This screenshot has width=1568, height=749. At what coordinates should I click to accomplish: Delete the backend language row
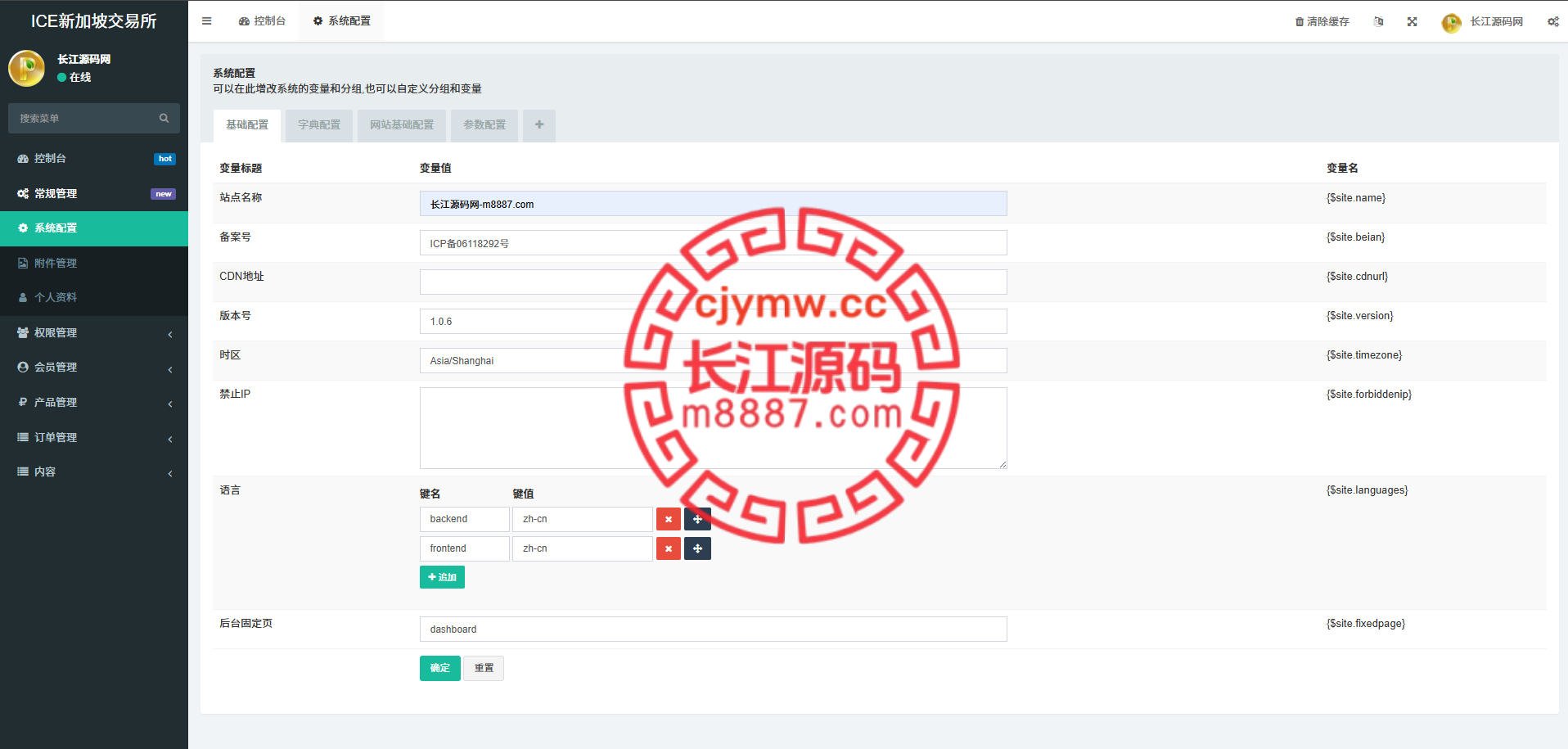(x=669, y=519)
